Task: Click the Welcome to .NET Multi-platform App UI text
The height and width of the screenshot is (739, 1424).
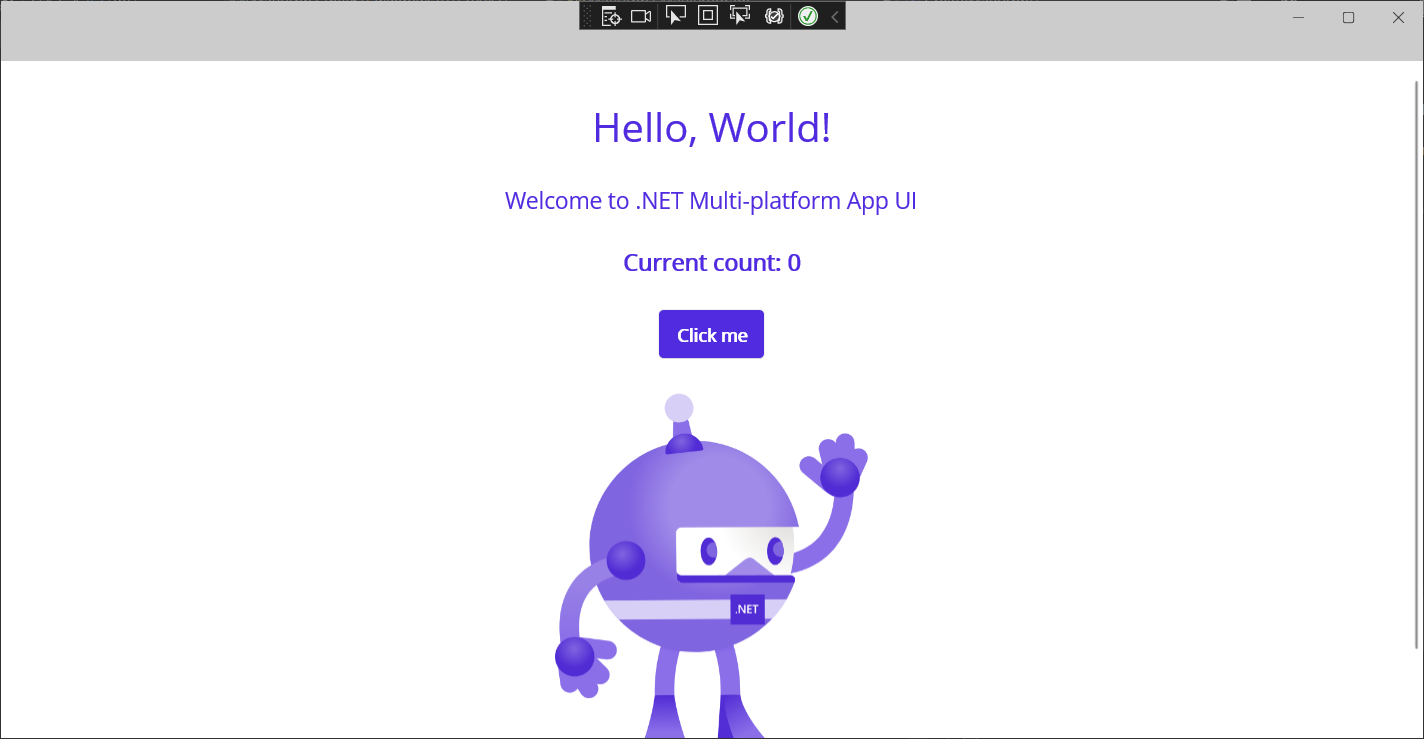Action: [711, 200]
